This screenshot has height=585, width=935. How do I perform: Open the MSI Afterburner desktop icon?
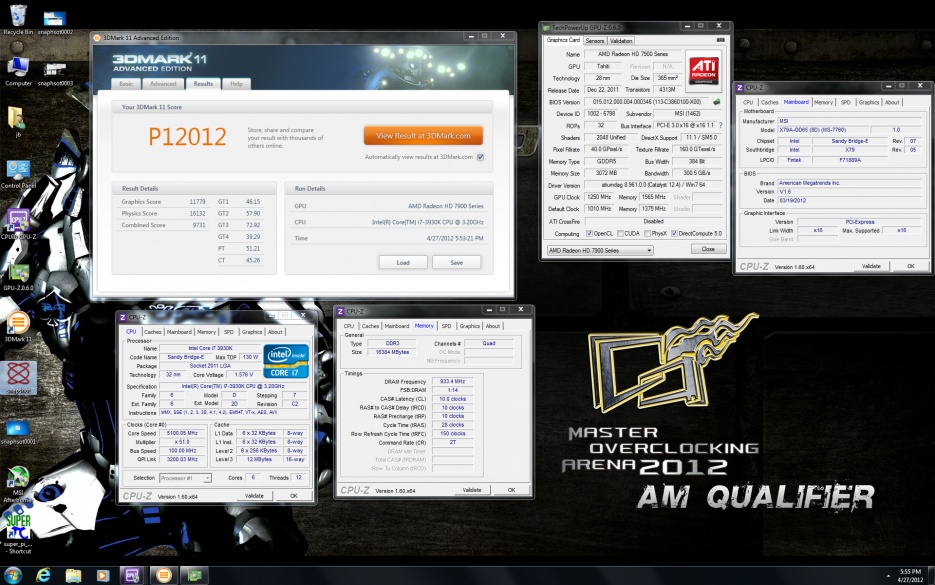point(17,479)
